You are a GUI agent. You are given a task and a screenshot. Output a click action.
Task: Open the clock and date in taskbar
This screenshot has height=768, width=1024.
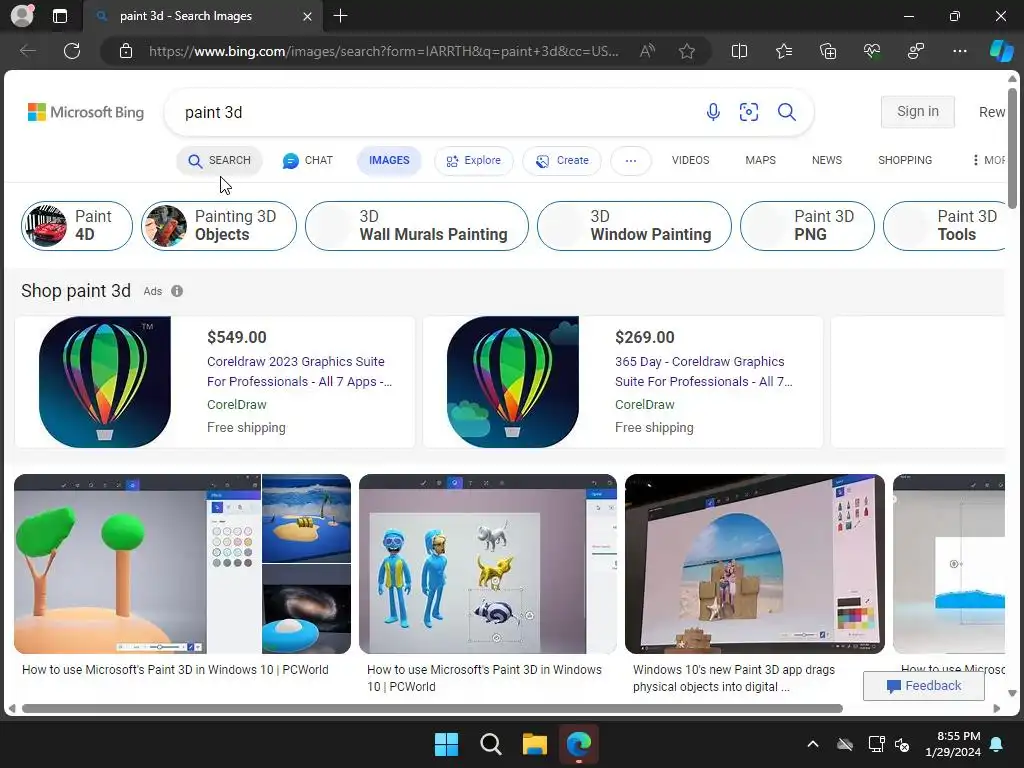click(952, 744)
